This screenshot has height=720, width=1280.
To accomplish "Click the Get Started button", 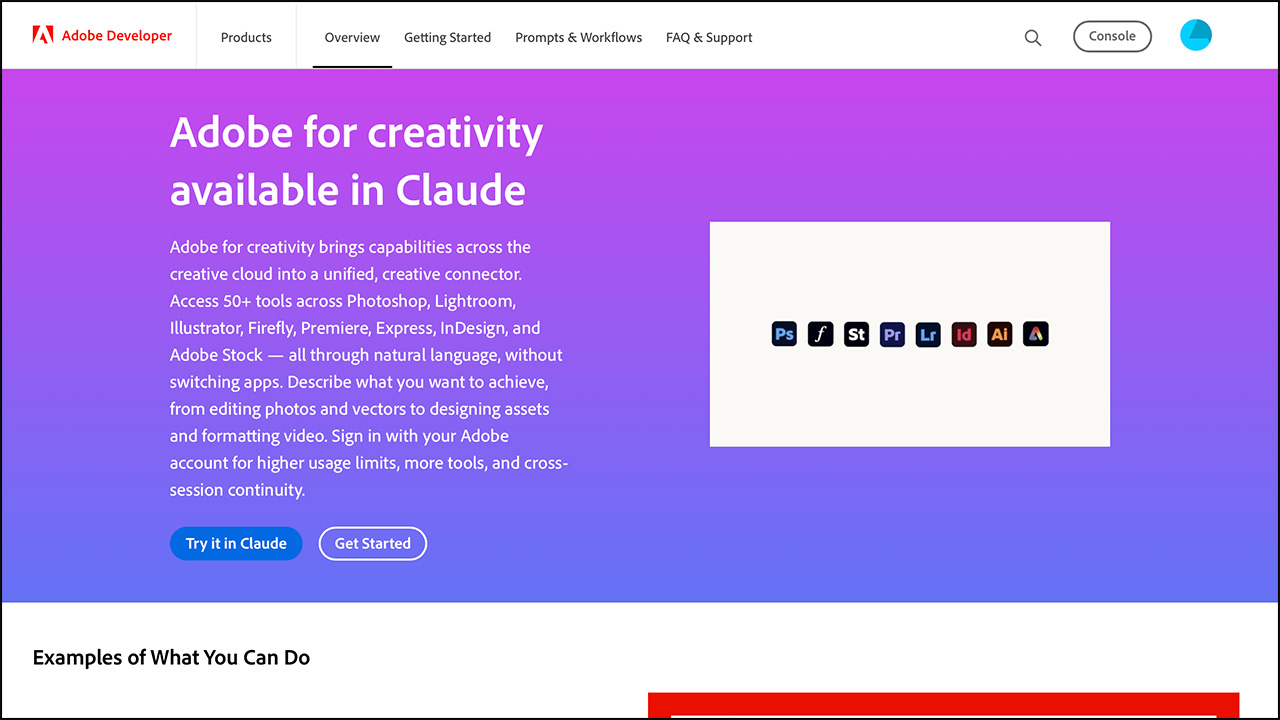I will (373, 543).
